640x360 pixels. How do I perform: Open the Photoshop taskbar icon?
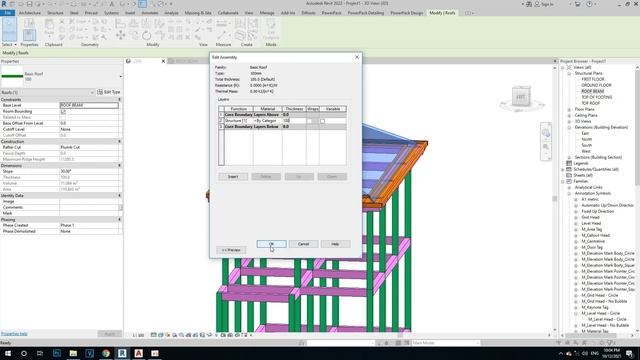coord(57,353)
